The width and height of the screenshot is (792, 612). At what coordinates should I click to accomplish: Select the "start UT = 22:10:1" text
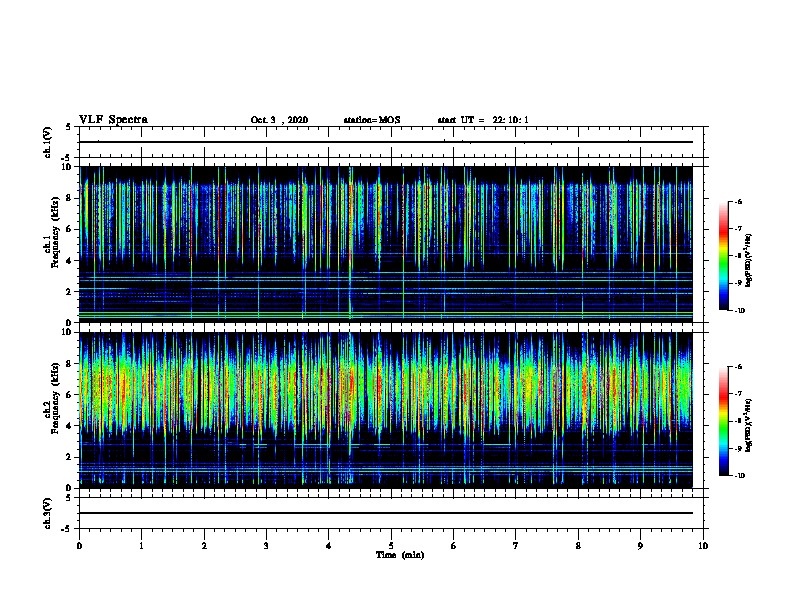tap(483, 120)
